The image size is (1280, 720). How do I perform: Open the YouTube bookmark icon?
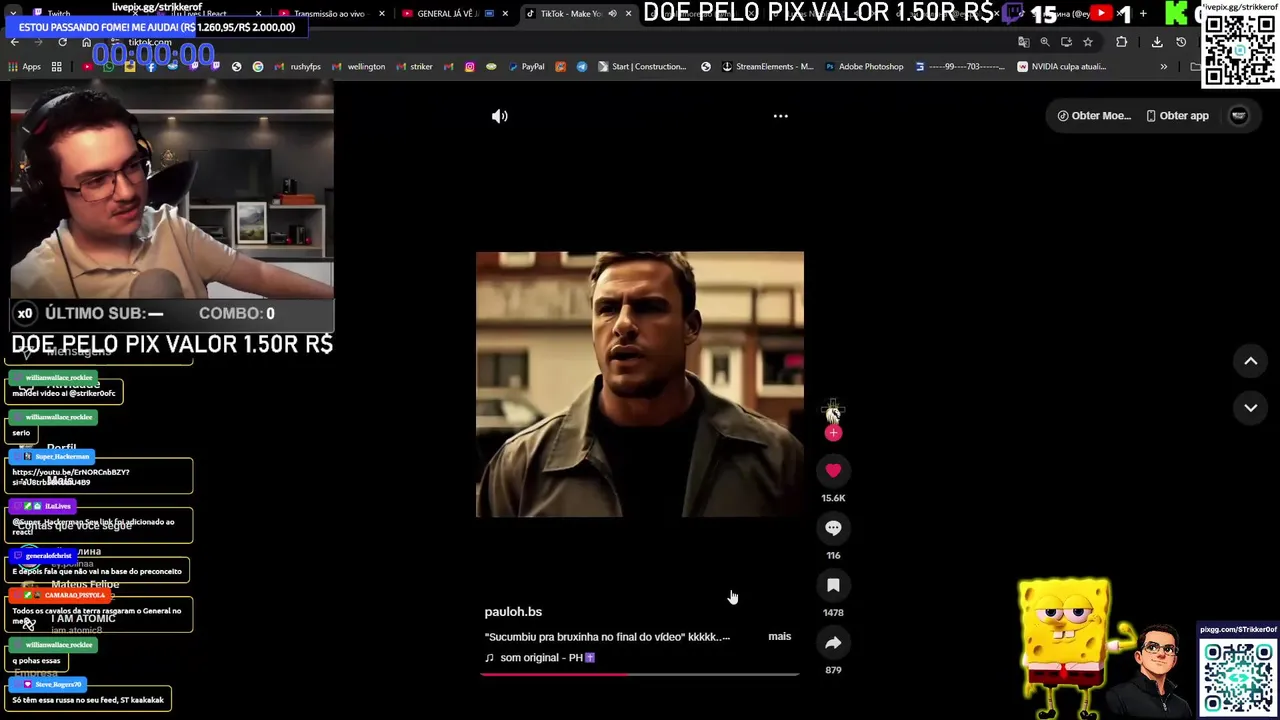pos(88,67)
